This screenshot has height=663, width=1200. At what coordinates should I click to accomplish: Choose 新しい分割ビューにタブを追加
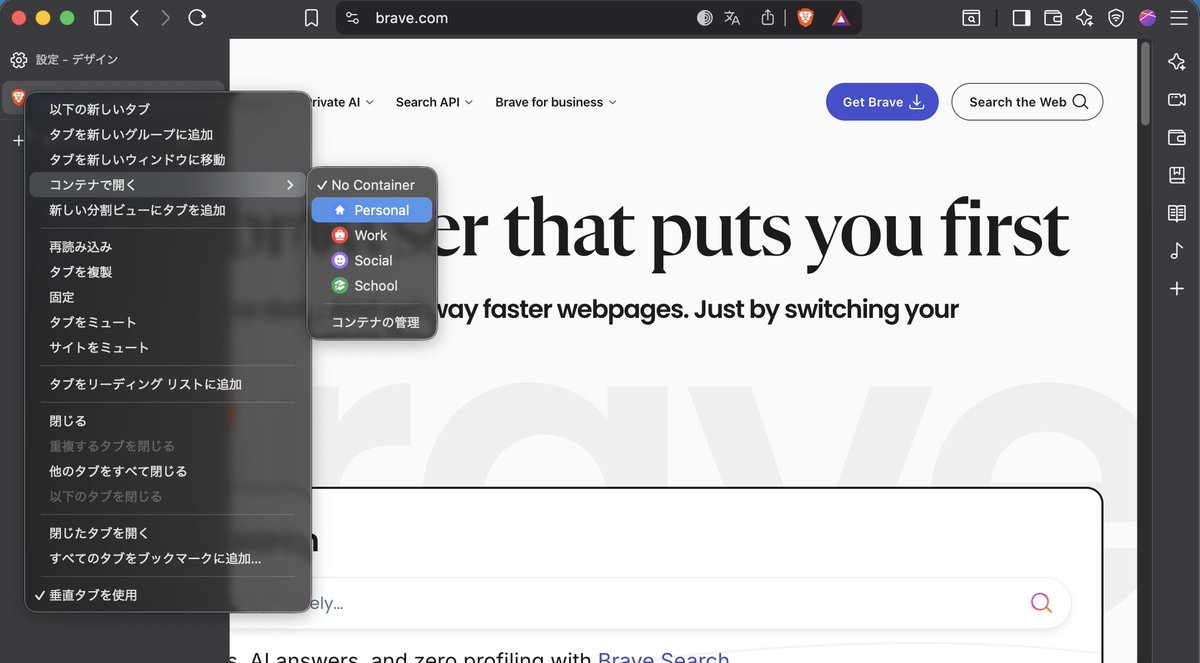(x=166, y=210)
